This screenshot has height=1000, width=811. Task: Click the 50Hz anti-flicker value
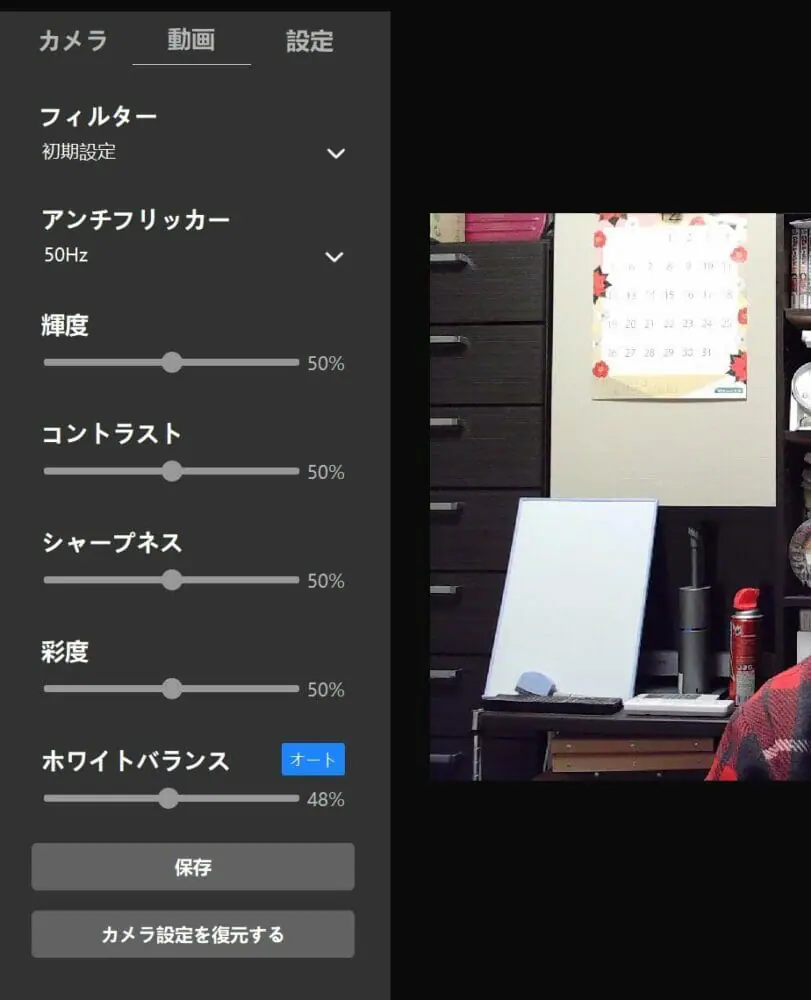click(x=66, y=255)
